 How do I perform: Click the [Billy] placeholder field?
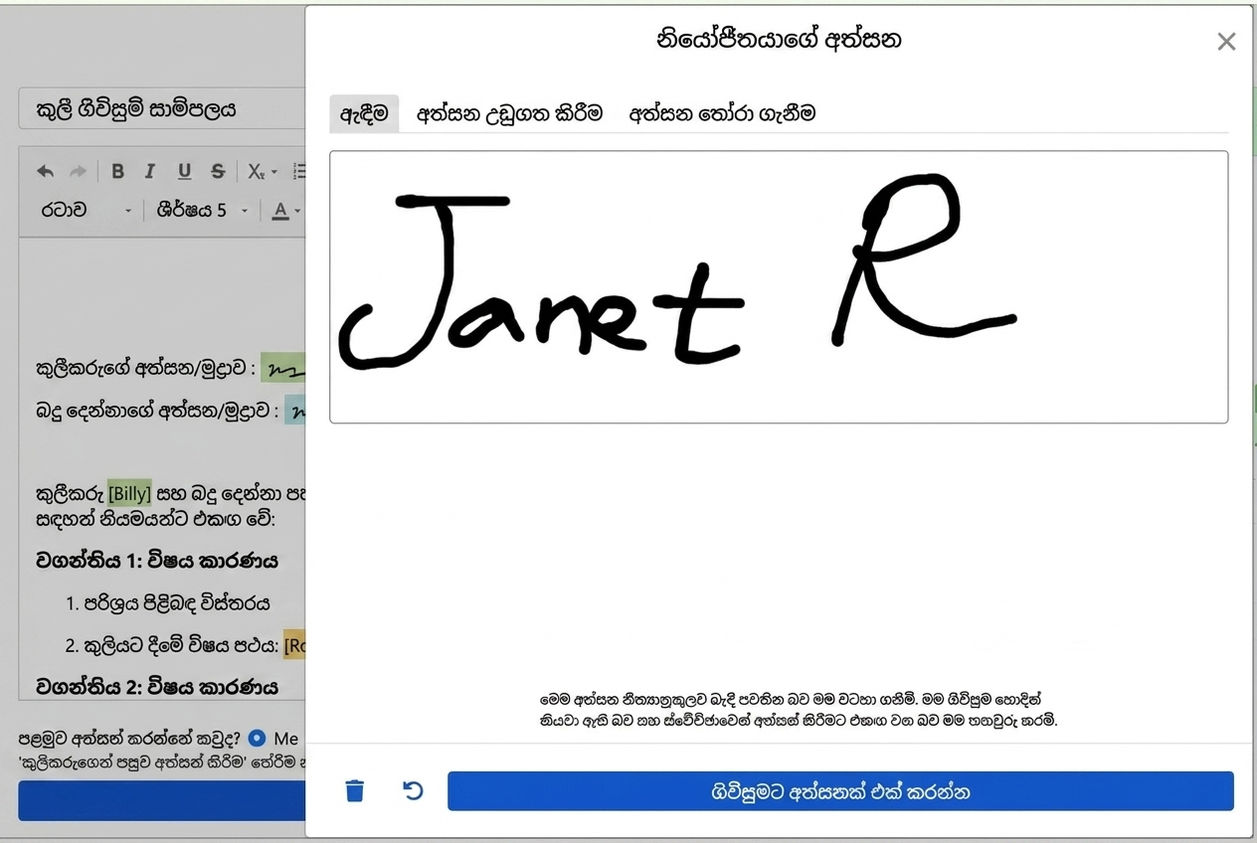coord(130,492)
